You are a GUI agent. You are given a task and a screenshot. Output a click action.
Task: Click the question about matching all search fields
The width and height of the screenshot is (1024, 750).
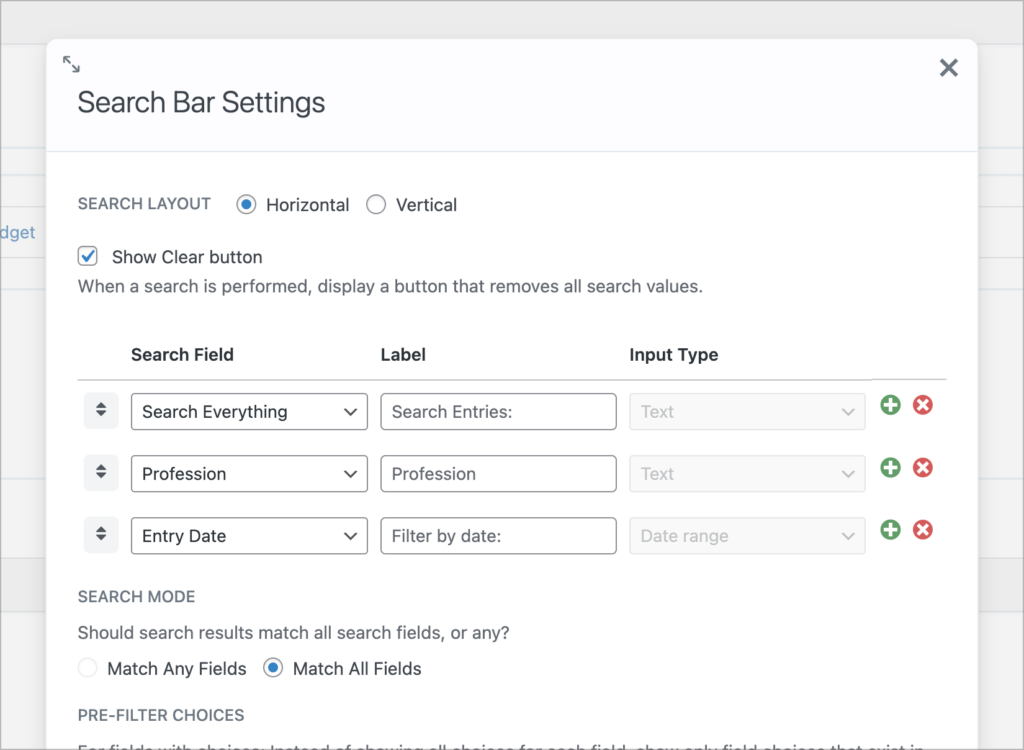293,633
